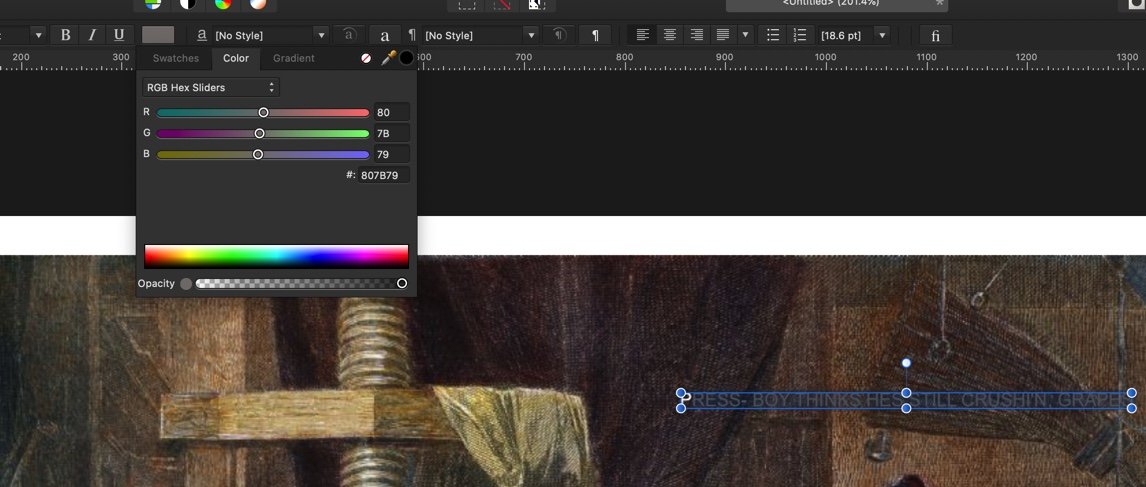Click the black picked-color circle
The width and height of the screenshot is (1146, 487).
(406, 58)
